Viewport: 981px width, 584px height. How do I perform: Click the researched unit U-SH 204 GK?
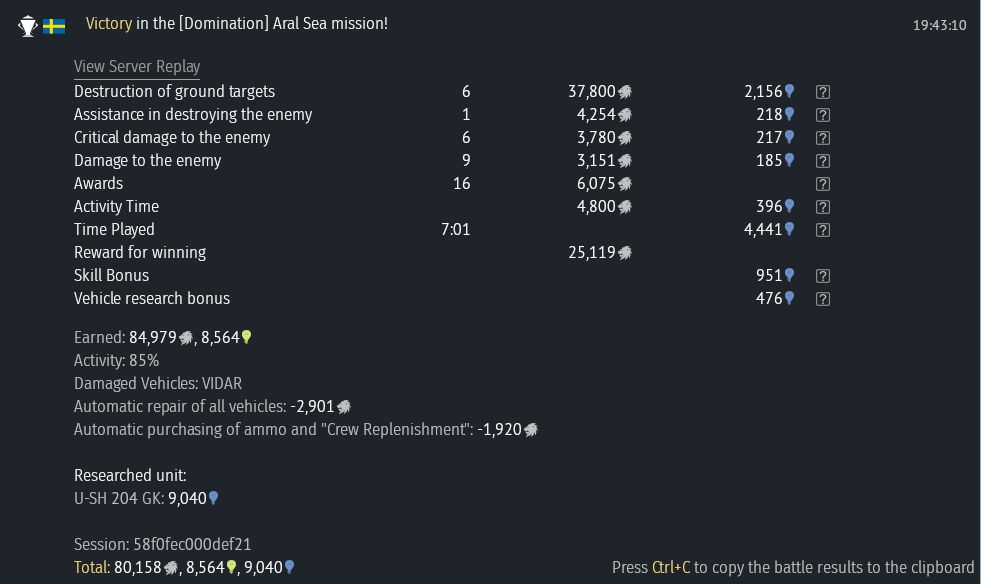(120, 498)
